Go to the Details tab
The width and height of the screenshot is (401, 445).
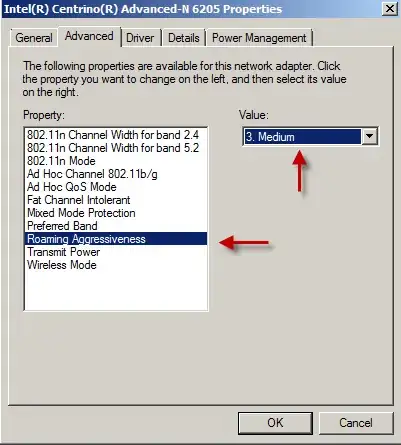[x=184, y=38]
